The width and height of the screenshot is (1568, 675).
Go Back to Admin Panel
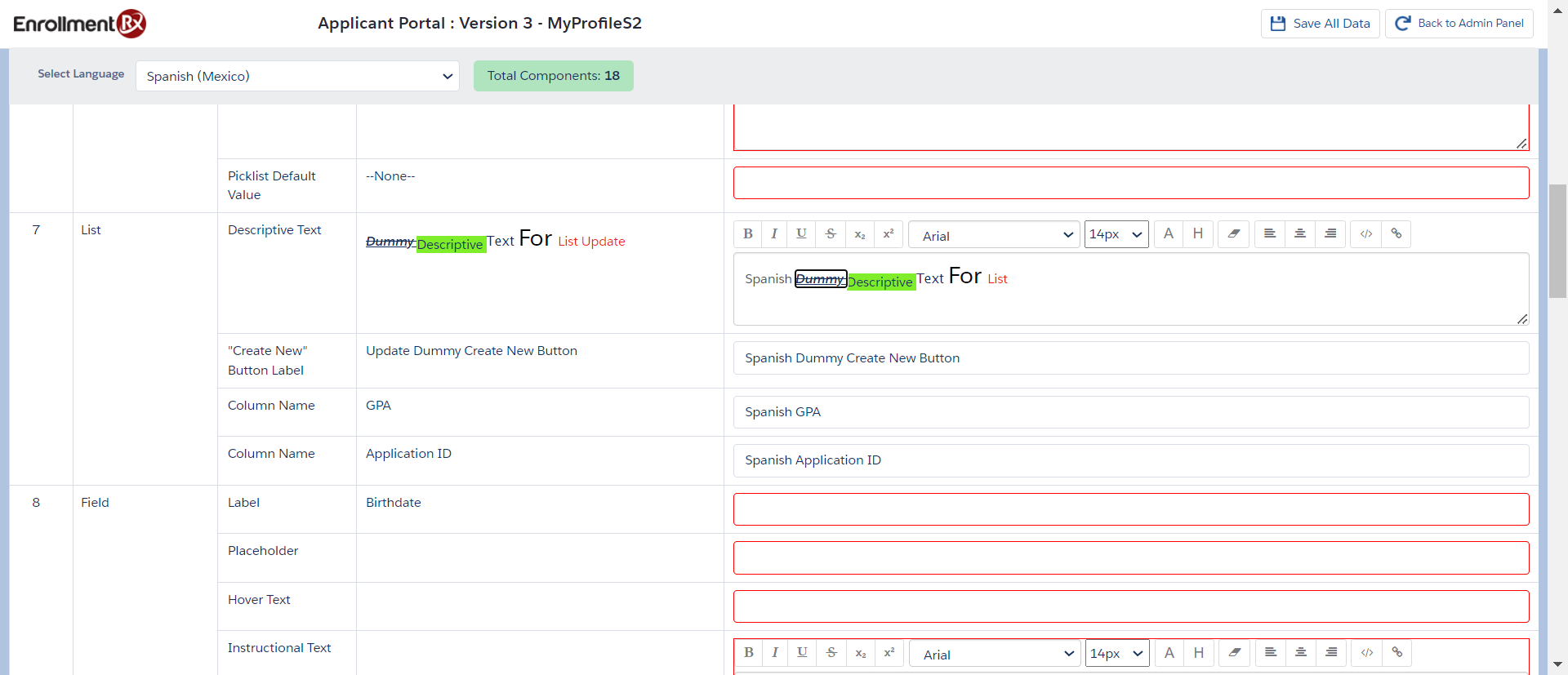point(1459,24)
